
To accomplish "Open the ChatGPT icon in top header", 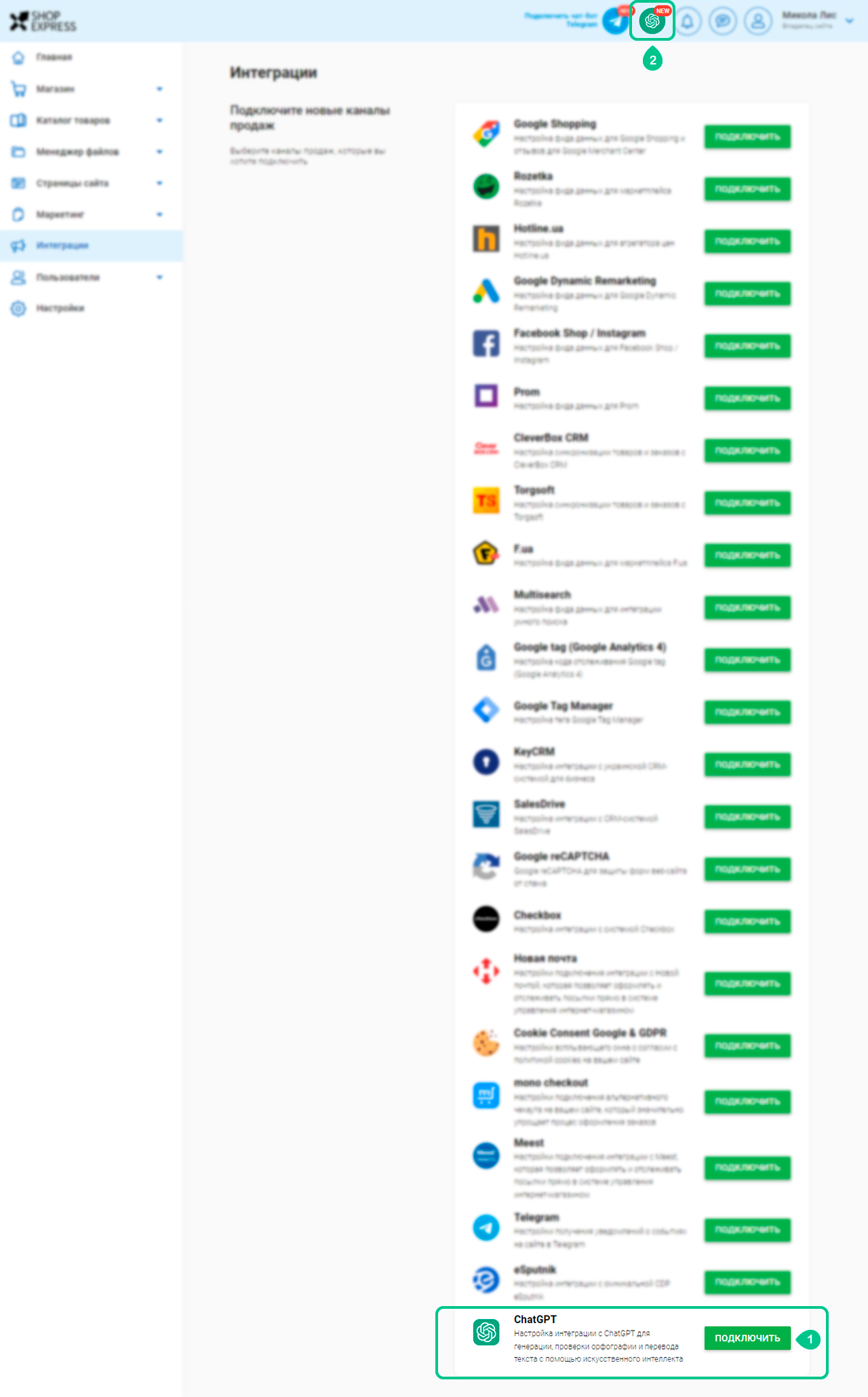I will pos(652,21).
